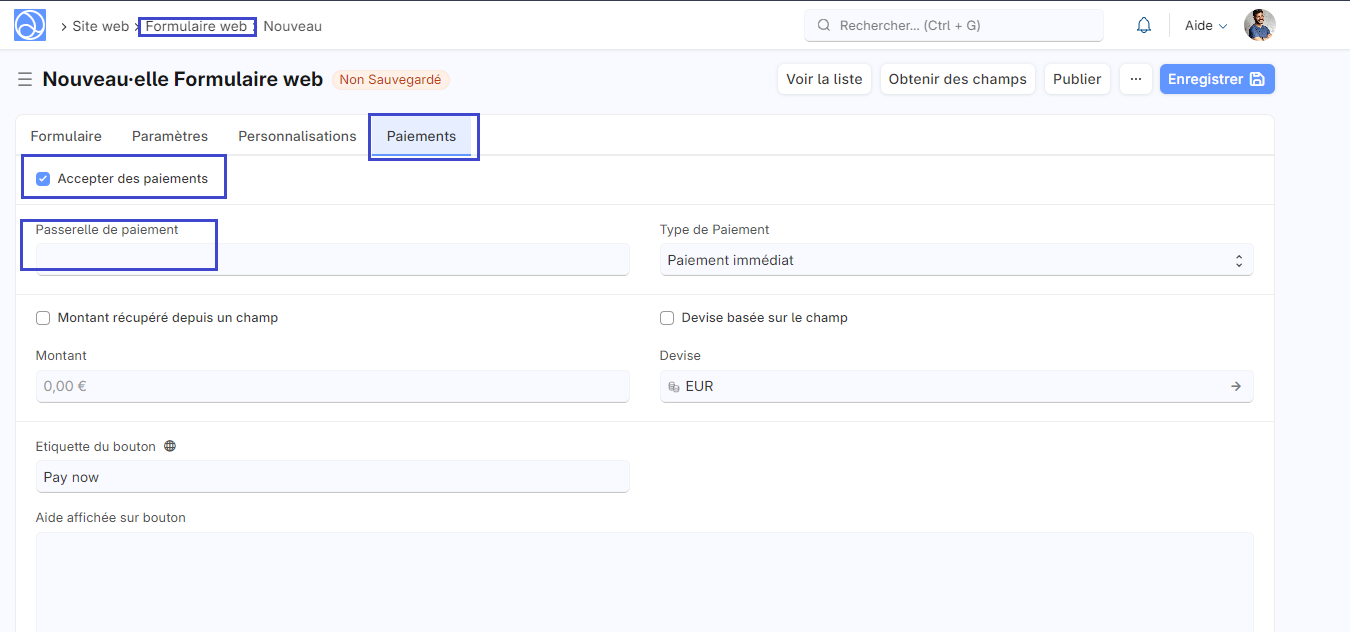This screenshot has width=1350, height=632.
Task: Open the three-dots more actions menu
Action: [x=1135, y=79]
